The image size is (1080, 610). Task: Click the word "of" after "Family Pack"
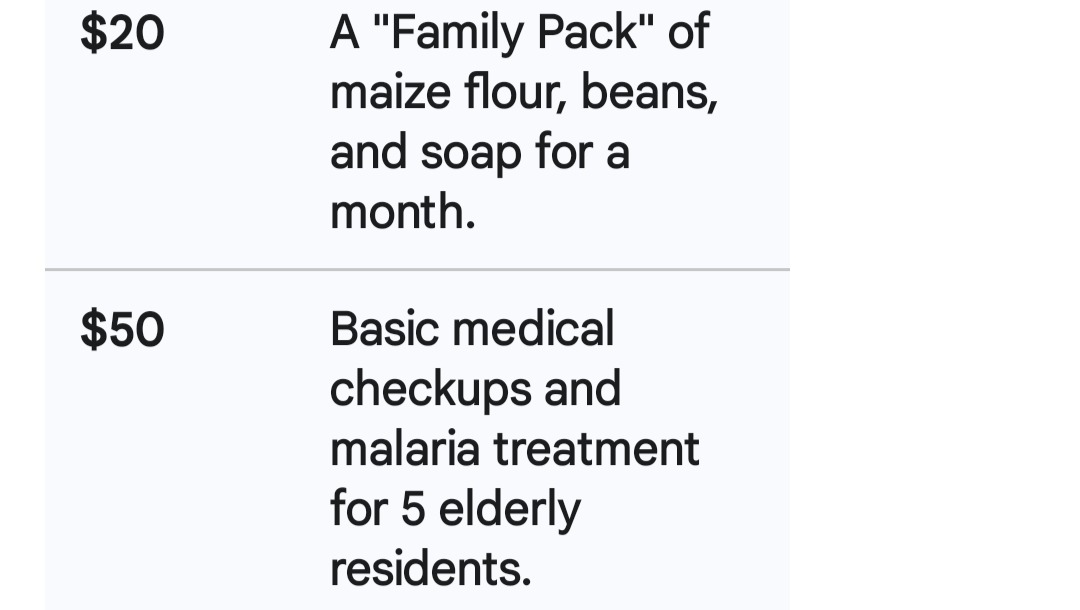point(688,34)
